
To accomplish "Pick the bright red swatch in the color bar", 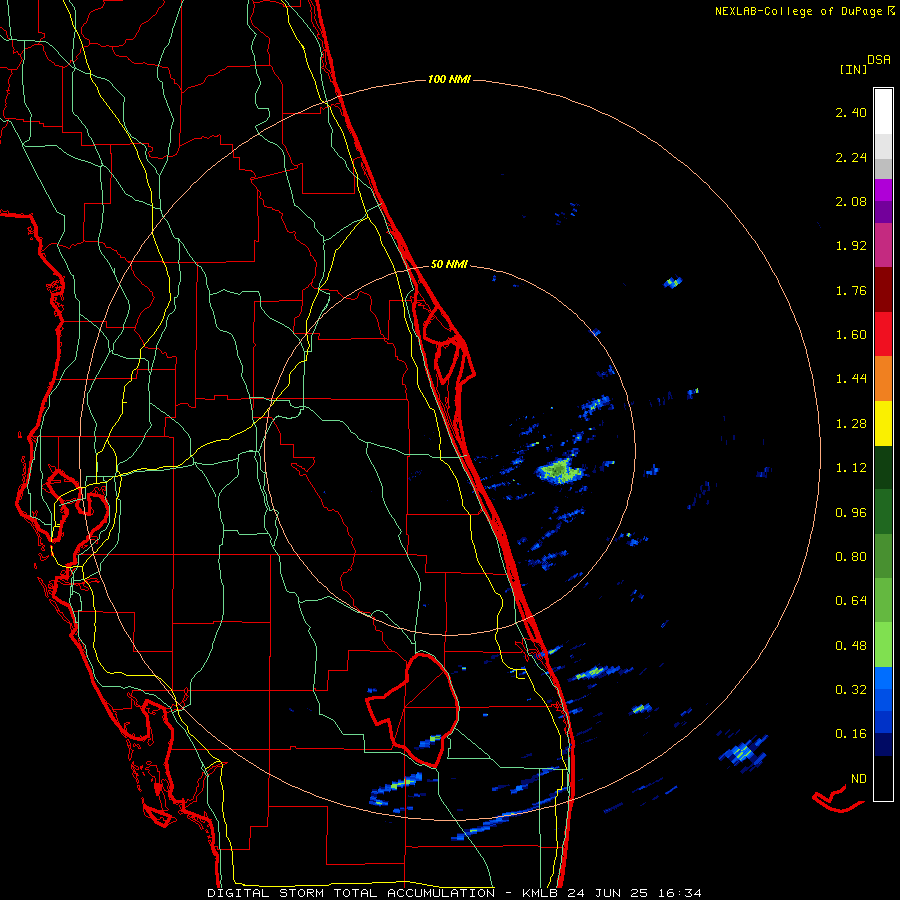I will point(883,334).
